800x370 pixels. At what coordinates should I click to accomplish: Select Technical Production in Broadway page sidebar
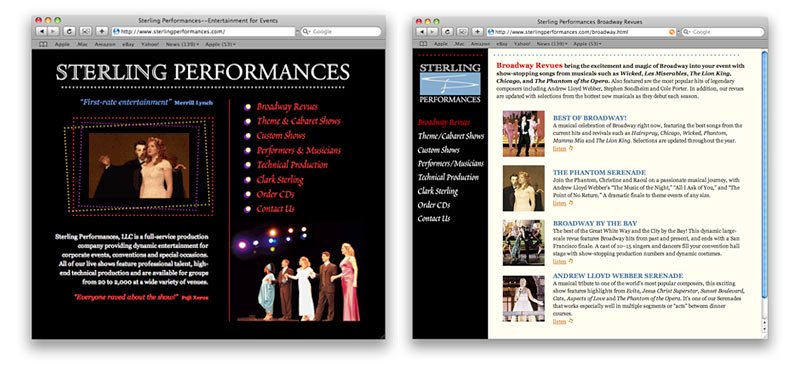448,178
